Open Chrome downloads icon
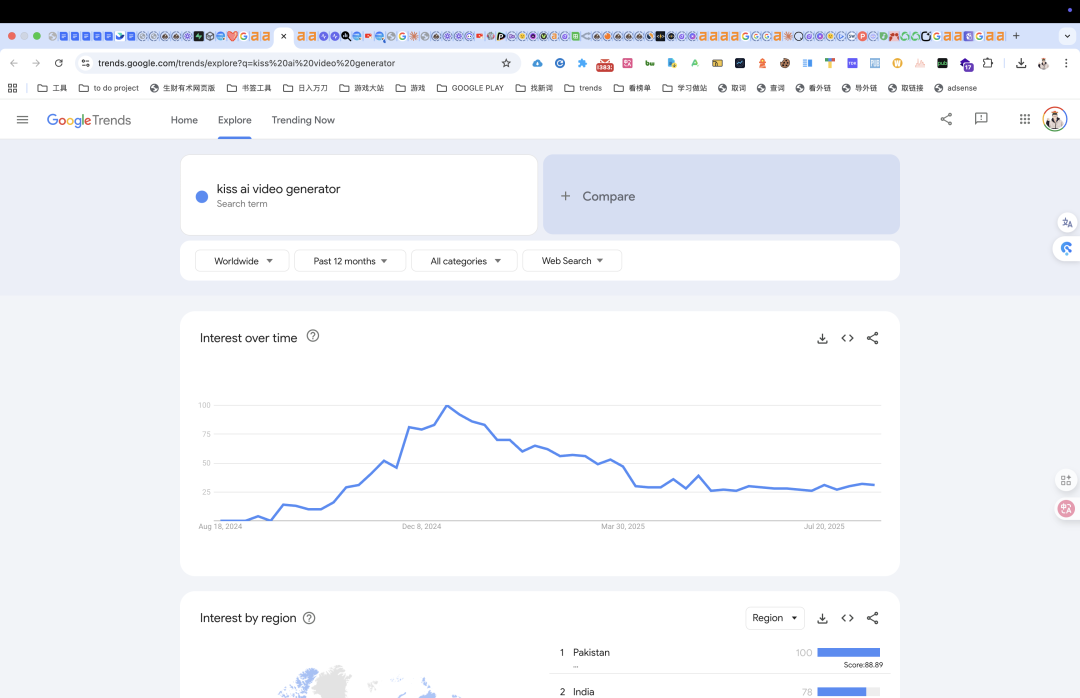The width and height of the screenshot is (1080, 698). pyautogui.click(x=1021, y=63)
